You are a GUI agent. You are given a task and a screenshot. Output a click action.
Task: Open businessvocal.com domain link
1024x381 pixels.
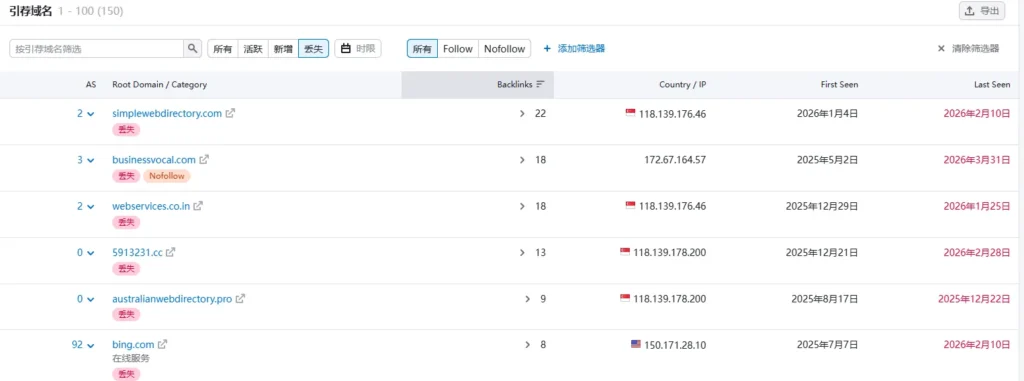[154, 159]
